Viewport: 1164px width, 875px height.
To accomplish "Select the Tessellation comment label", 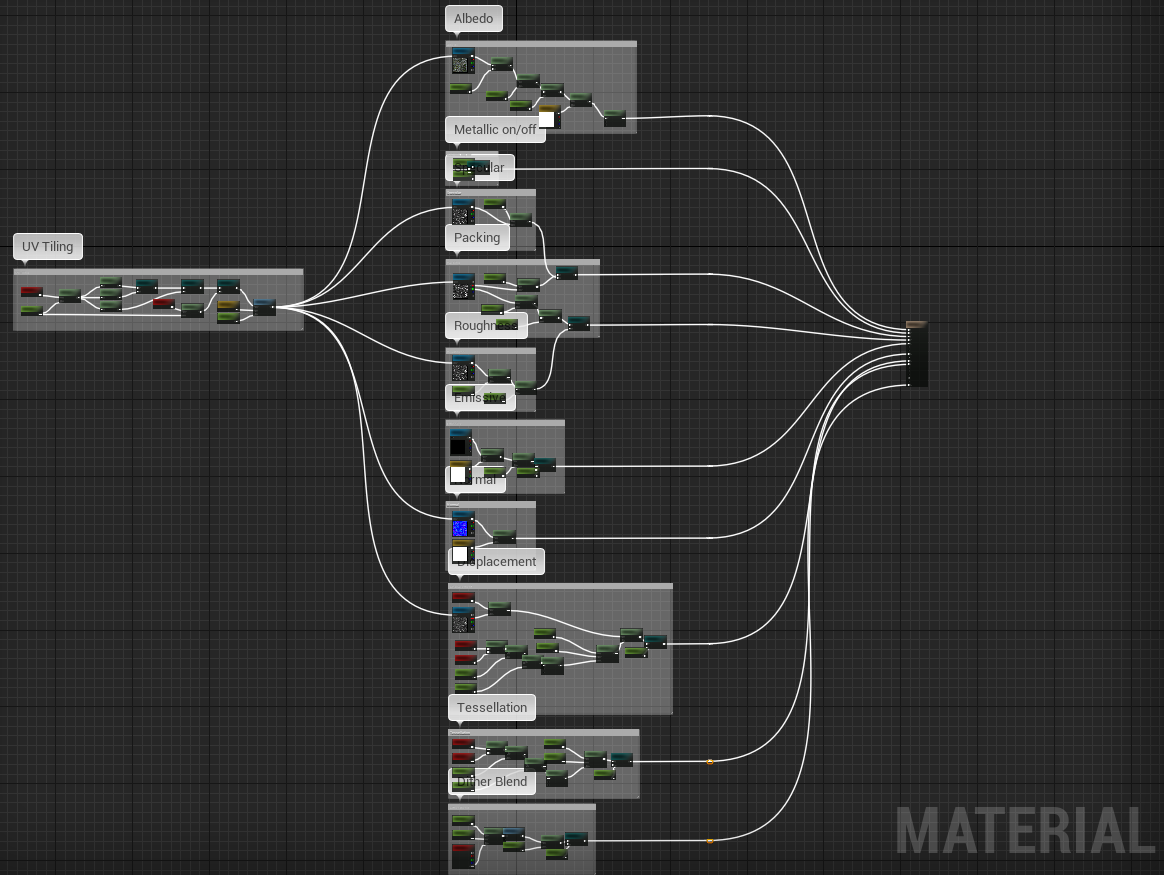I will pyautogui.click(x=492, y=707).
